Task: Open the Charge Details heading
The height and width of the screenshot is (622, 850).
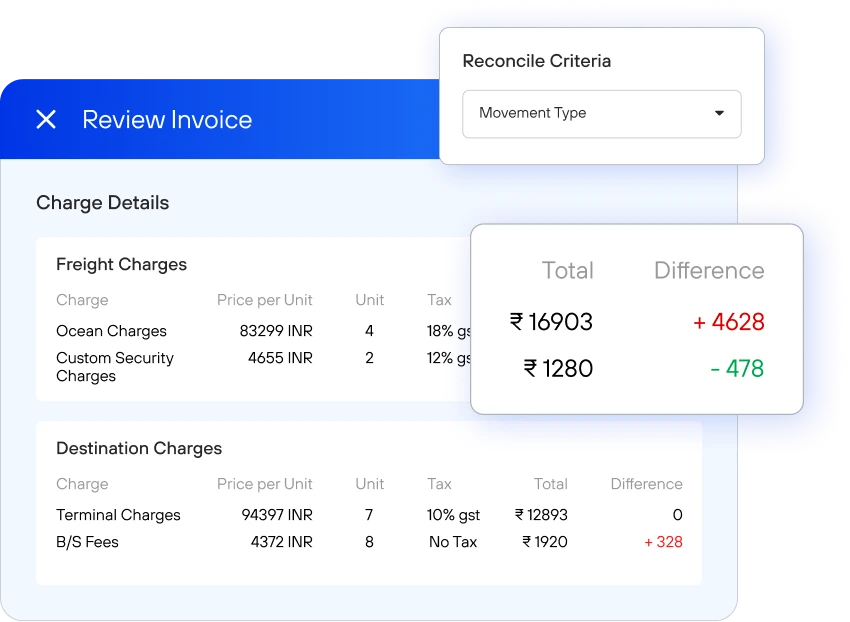Action: (x=102, y=203)
